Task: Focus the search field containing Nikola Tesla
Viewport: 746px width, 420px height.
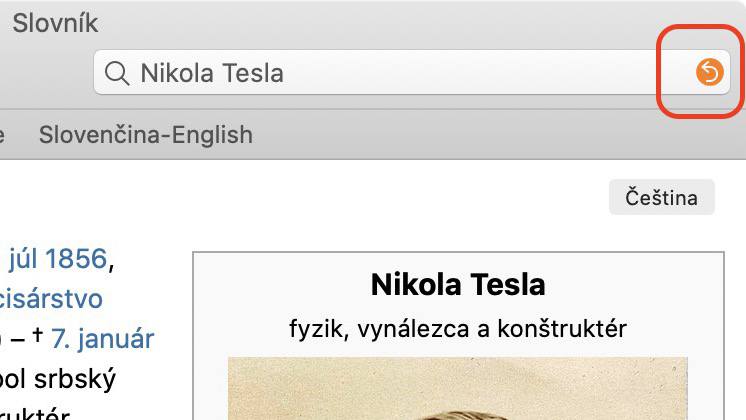Action: [x=412, y=72]
